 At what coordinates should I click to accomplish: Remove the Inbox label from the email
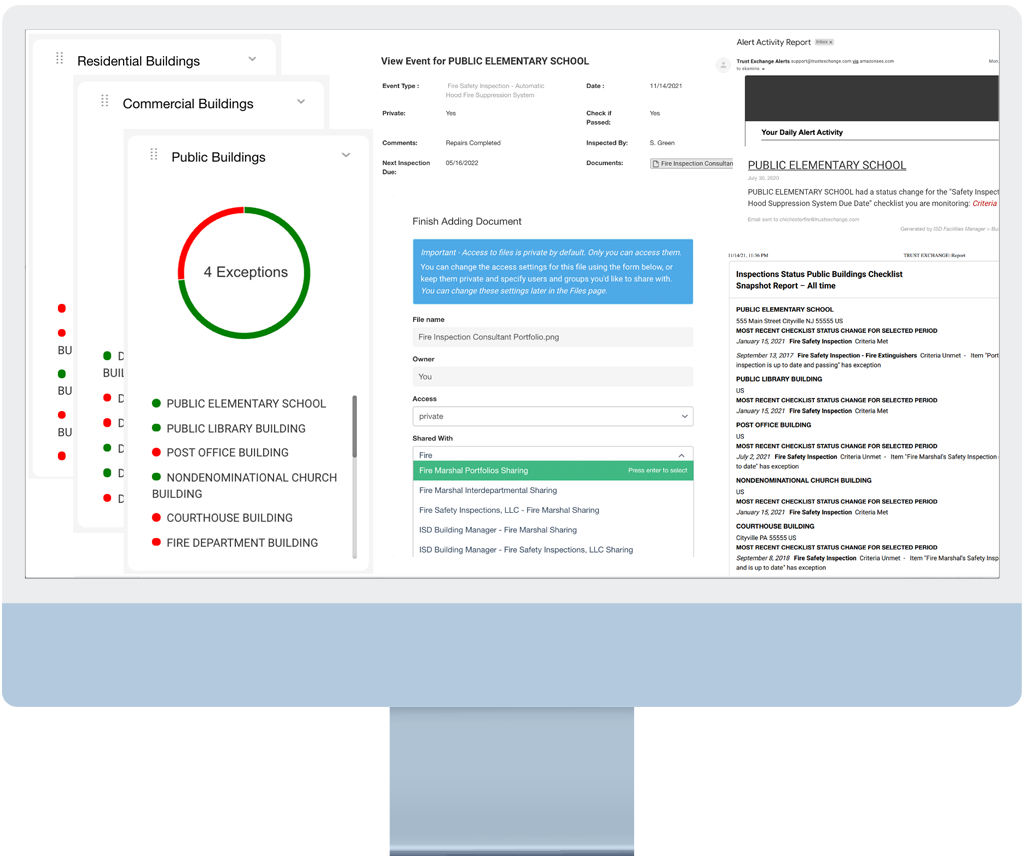pyautogui.click(x=831, y=43)
